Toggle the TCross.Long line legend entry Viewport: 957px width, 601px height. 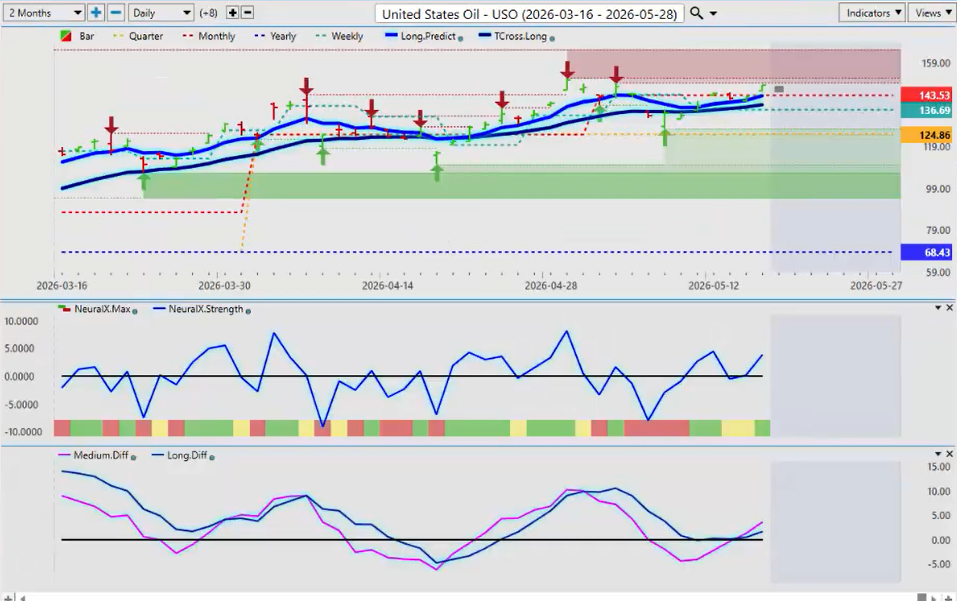point(513,37)
